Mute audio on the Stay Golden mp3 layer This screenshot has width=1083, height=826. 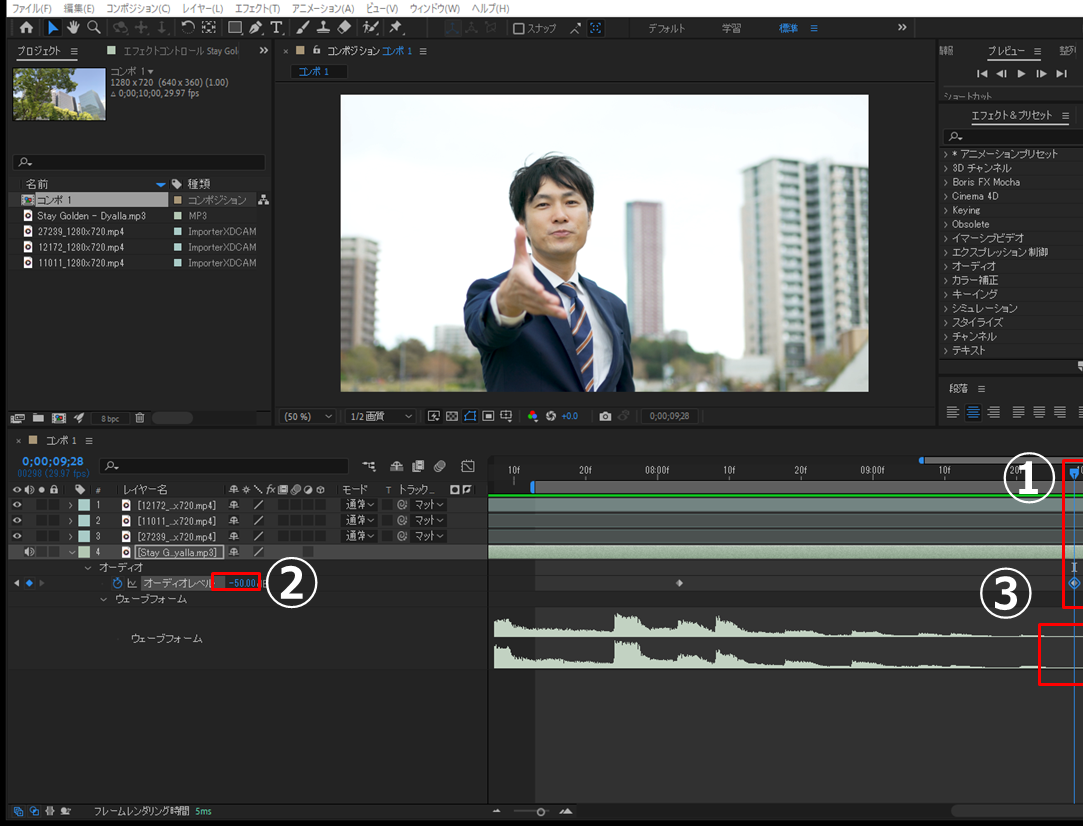pyautogui.click(x=29, y=552)
